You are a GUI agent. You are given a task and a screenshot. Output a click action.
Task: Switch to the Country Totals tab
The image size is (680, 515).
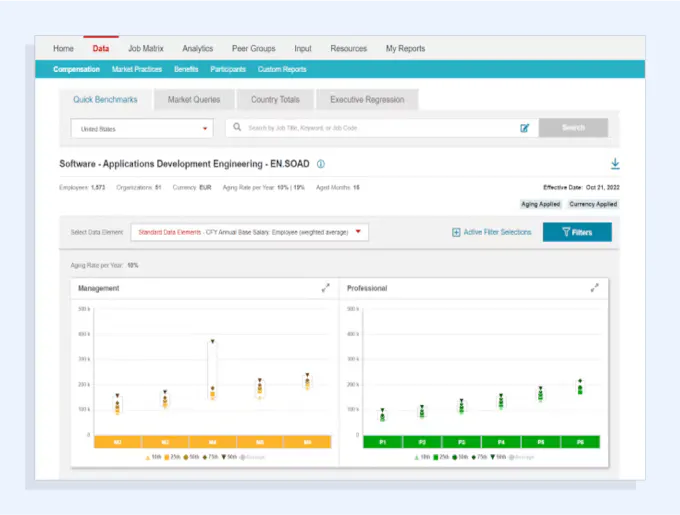pos(275,100)
